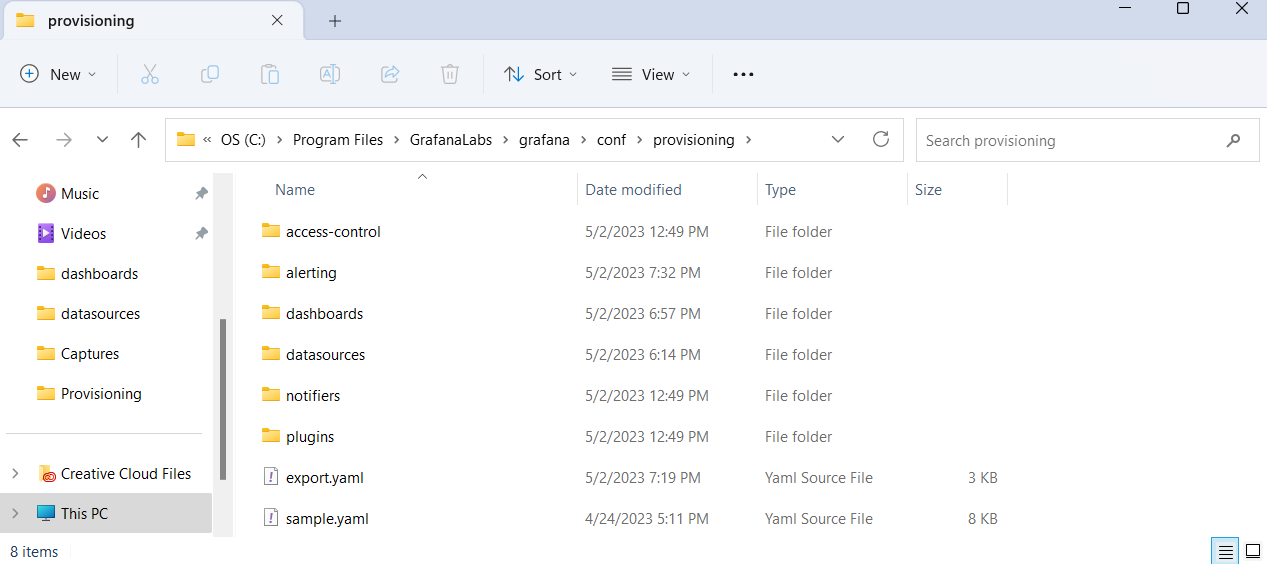Sort by Date modified column header

pos(633,189)
